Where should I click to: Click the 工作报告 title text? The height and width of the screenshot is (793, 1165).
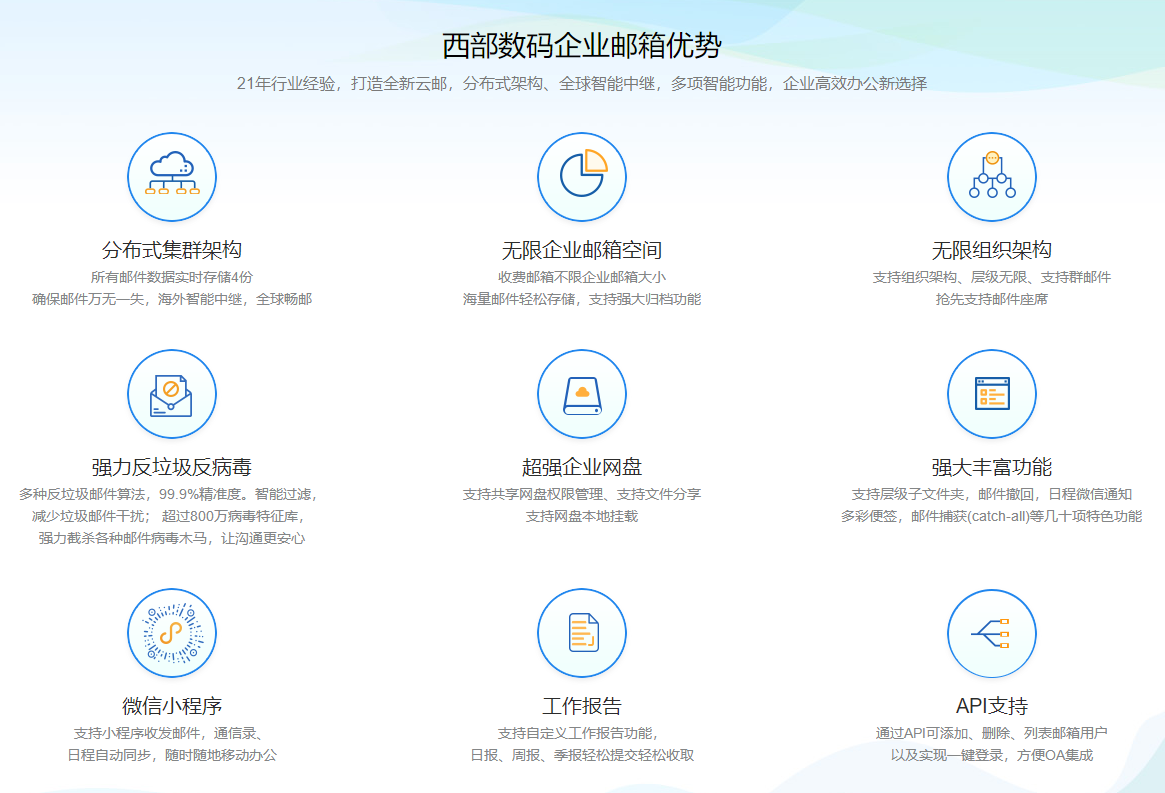pyautogui.click(x=582, y=706)
